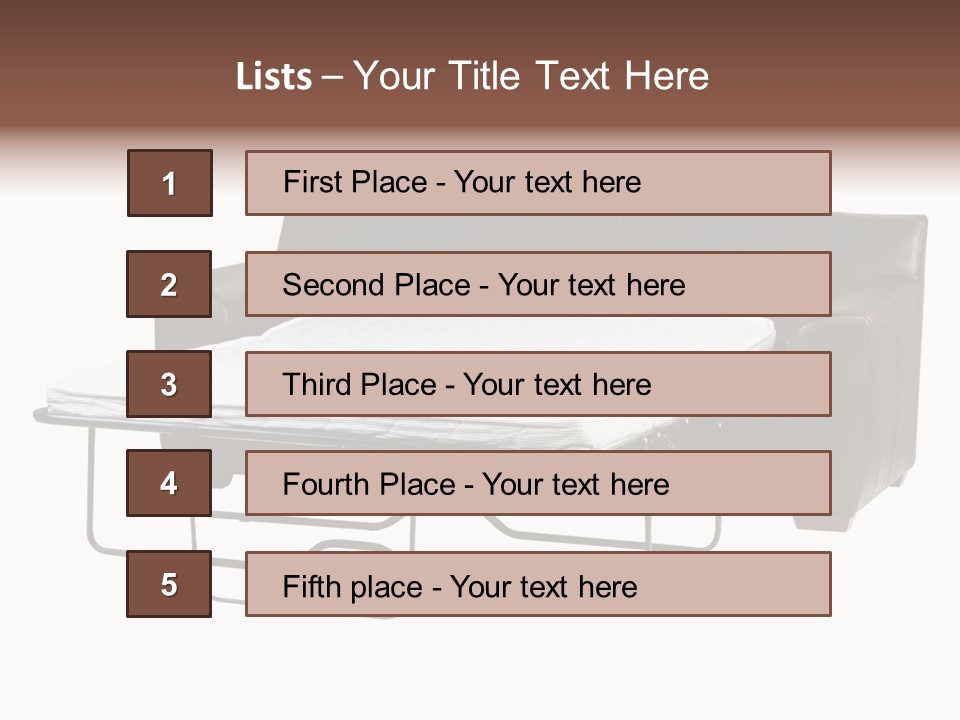Click the number 5 box
This screenshot has height=720, width=960.
click(169, 584)
